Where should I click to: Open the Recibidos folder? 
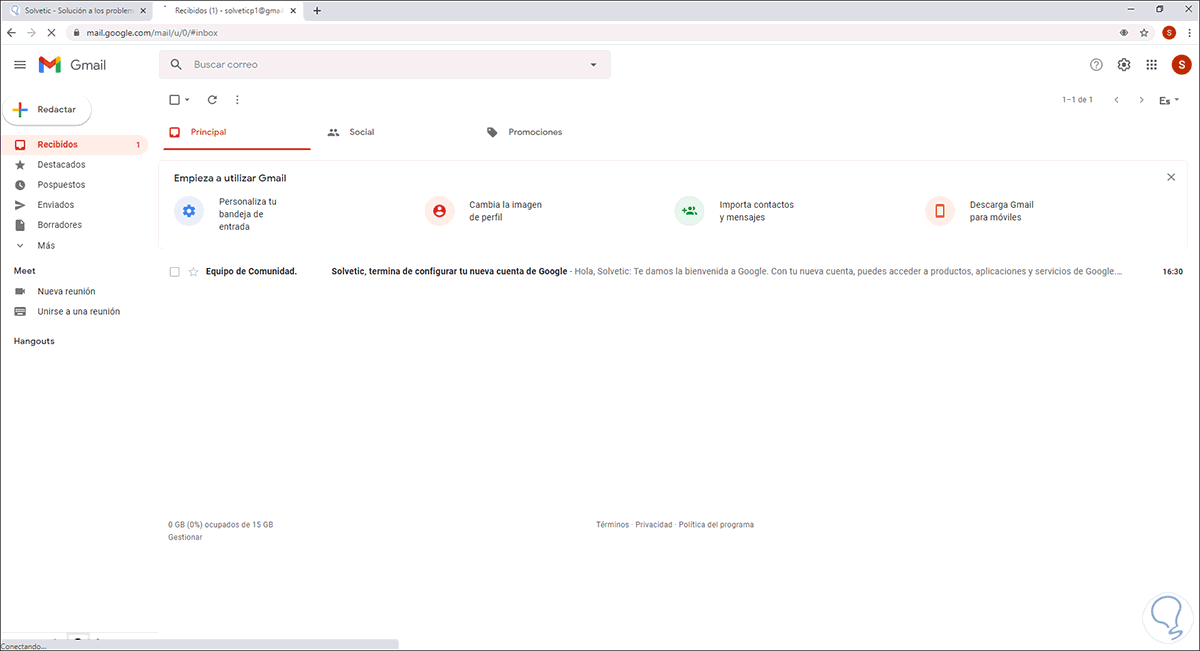pyautogui.click(x=74, y=145)
